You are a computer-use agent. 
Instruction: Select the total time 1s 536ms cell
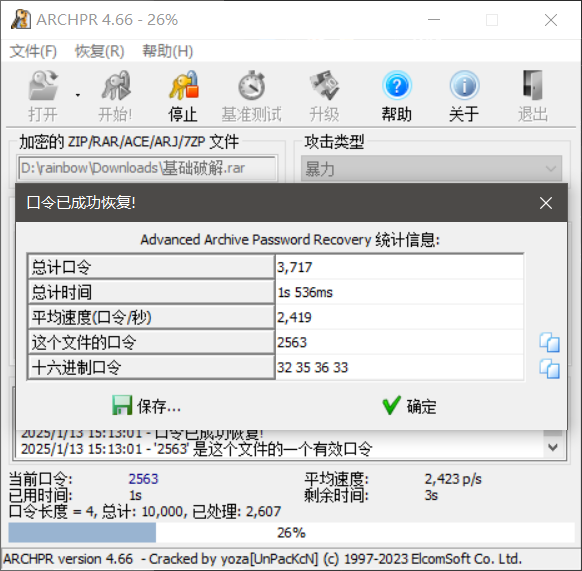400,292
